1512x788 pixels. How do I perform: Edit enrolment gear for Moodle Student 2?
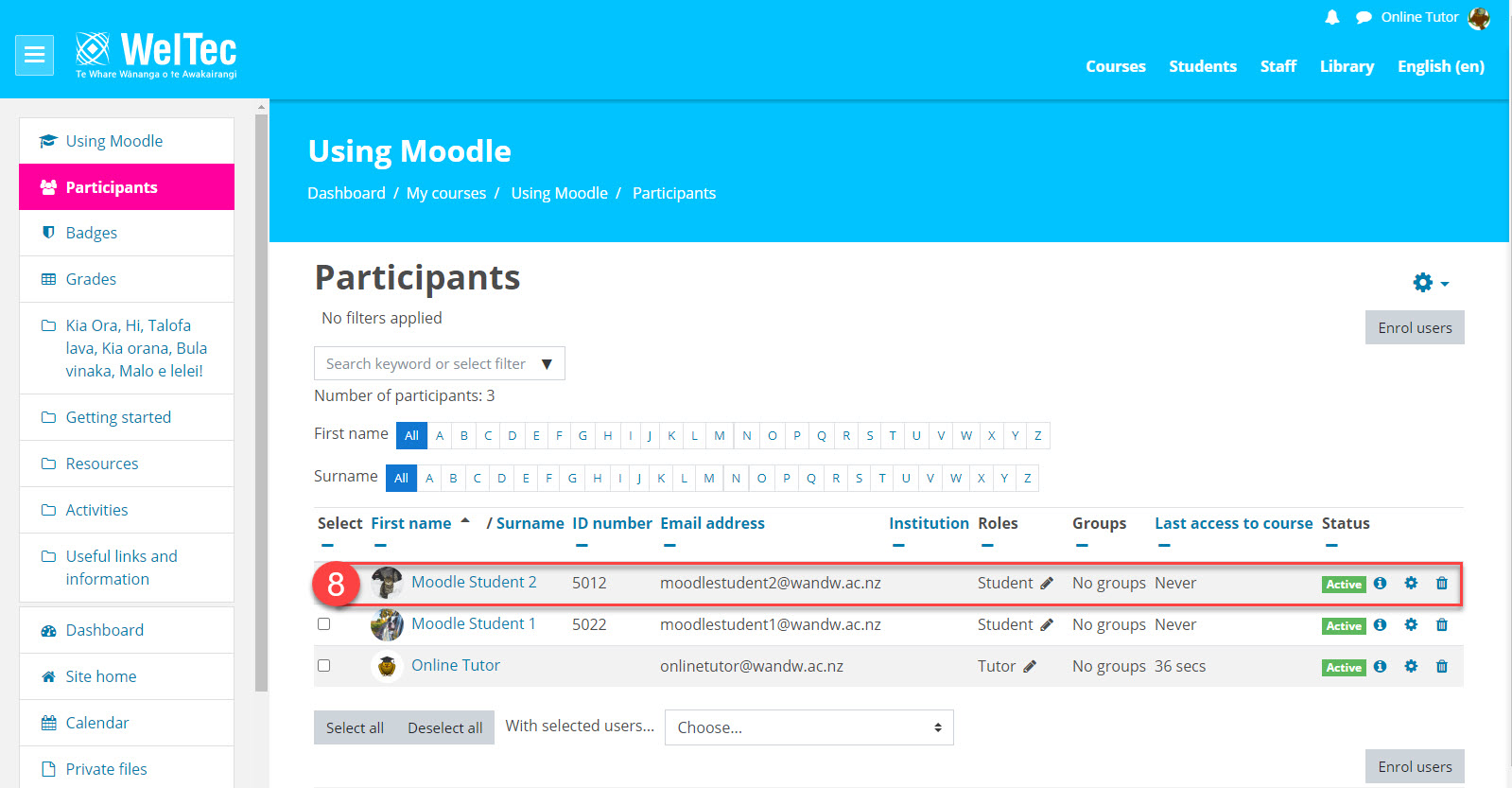pos(1411,584)
